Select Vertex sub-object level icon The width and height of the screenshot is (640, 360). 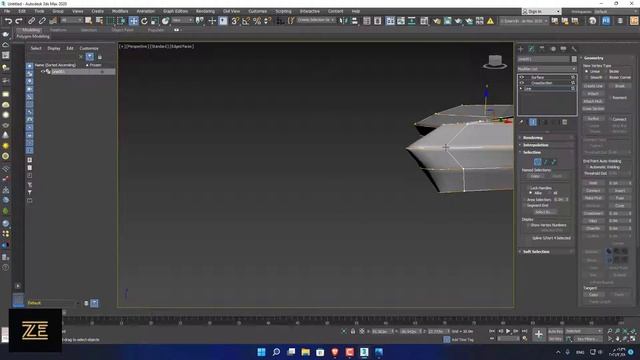(x=538, y=162)
